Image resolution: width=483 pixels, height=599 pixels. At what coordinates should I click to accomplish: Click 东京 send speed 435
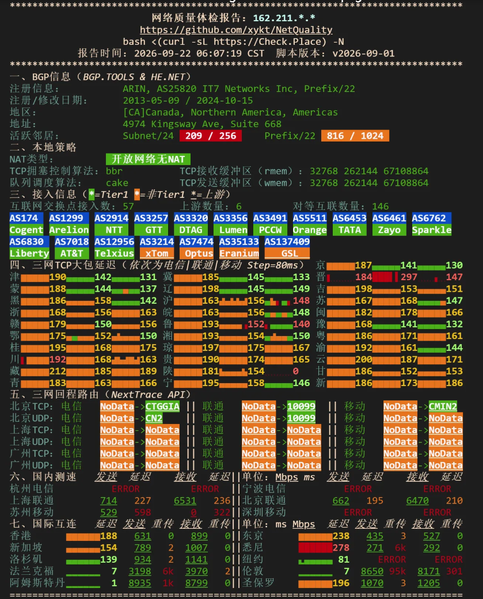[375, 536]
